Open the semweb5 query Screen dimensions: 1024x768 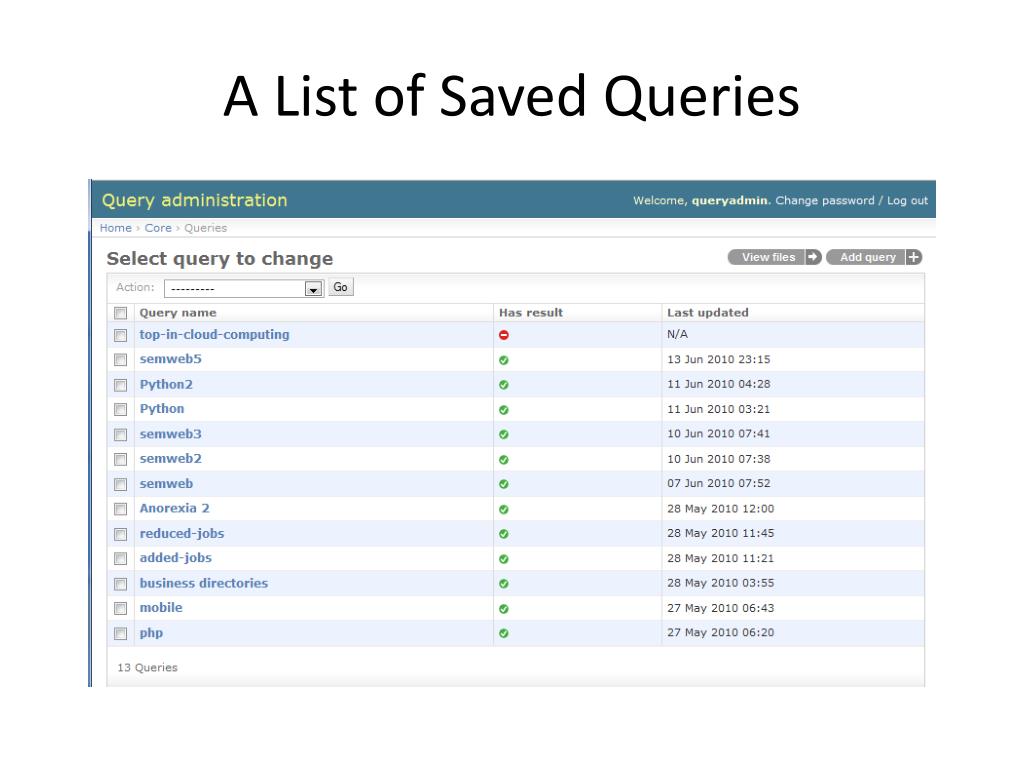coord(170,359)
